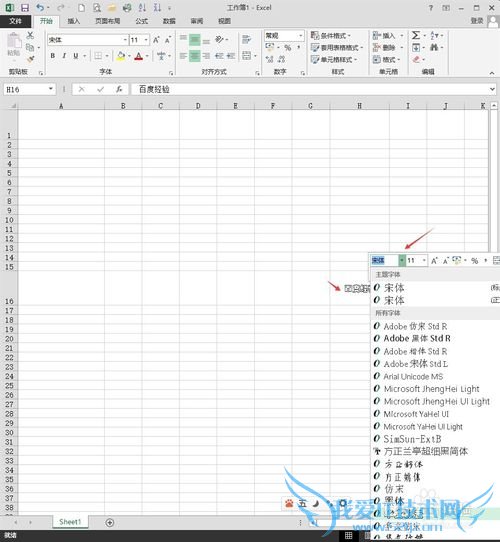
Task: Toggle center horizontal alignment
Action: [x=195, y=56]
